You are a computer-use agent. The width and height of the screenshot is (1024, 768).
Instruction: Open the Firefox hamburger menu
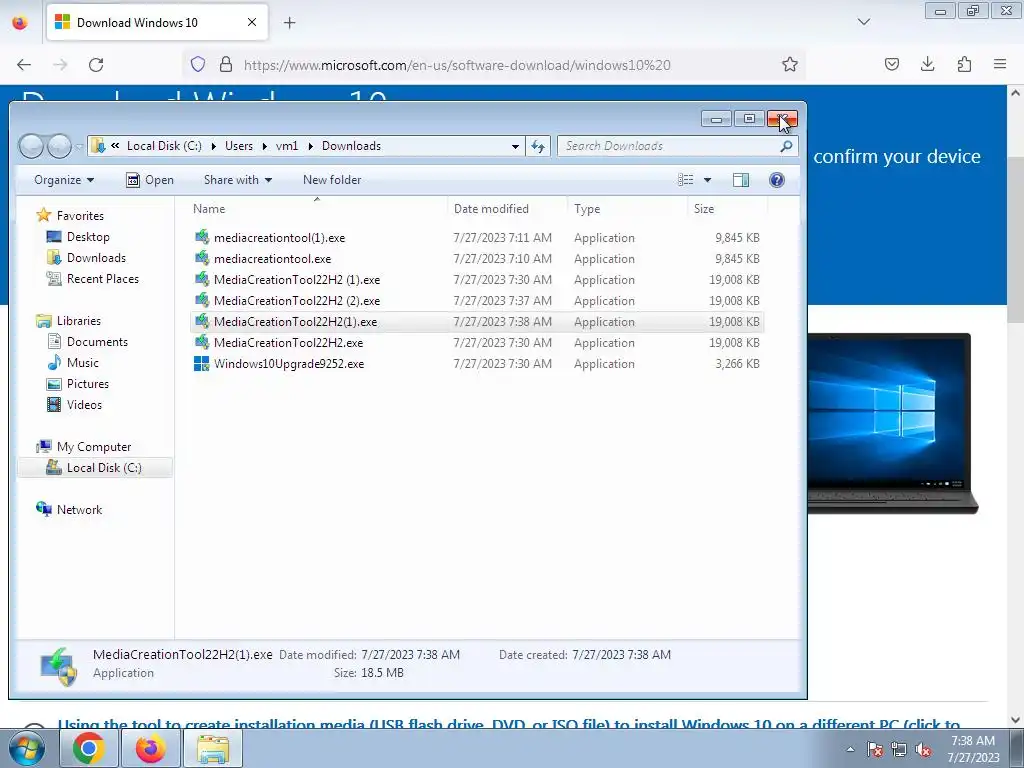point(1000,64)
